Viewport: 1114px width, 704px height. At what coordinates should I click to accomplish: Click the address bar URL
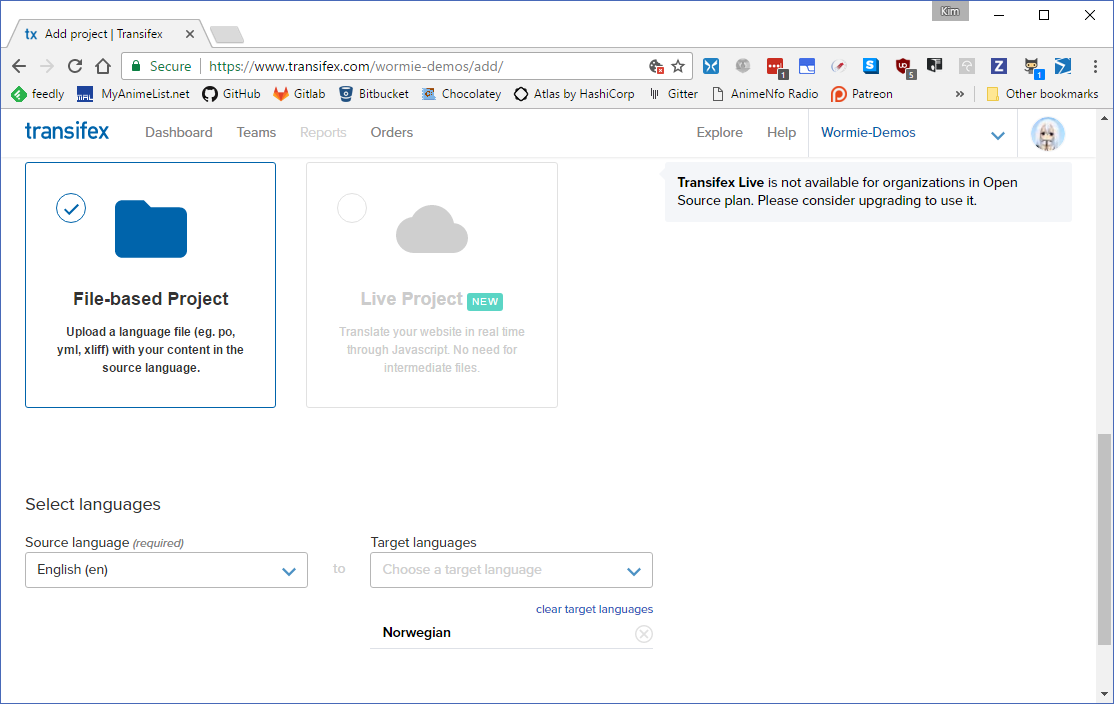tap(356, 66)
